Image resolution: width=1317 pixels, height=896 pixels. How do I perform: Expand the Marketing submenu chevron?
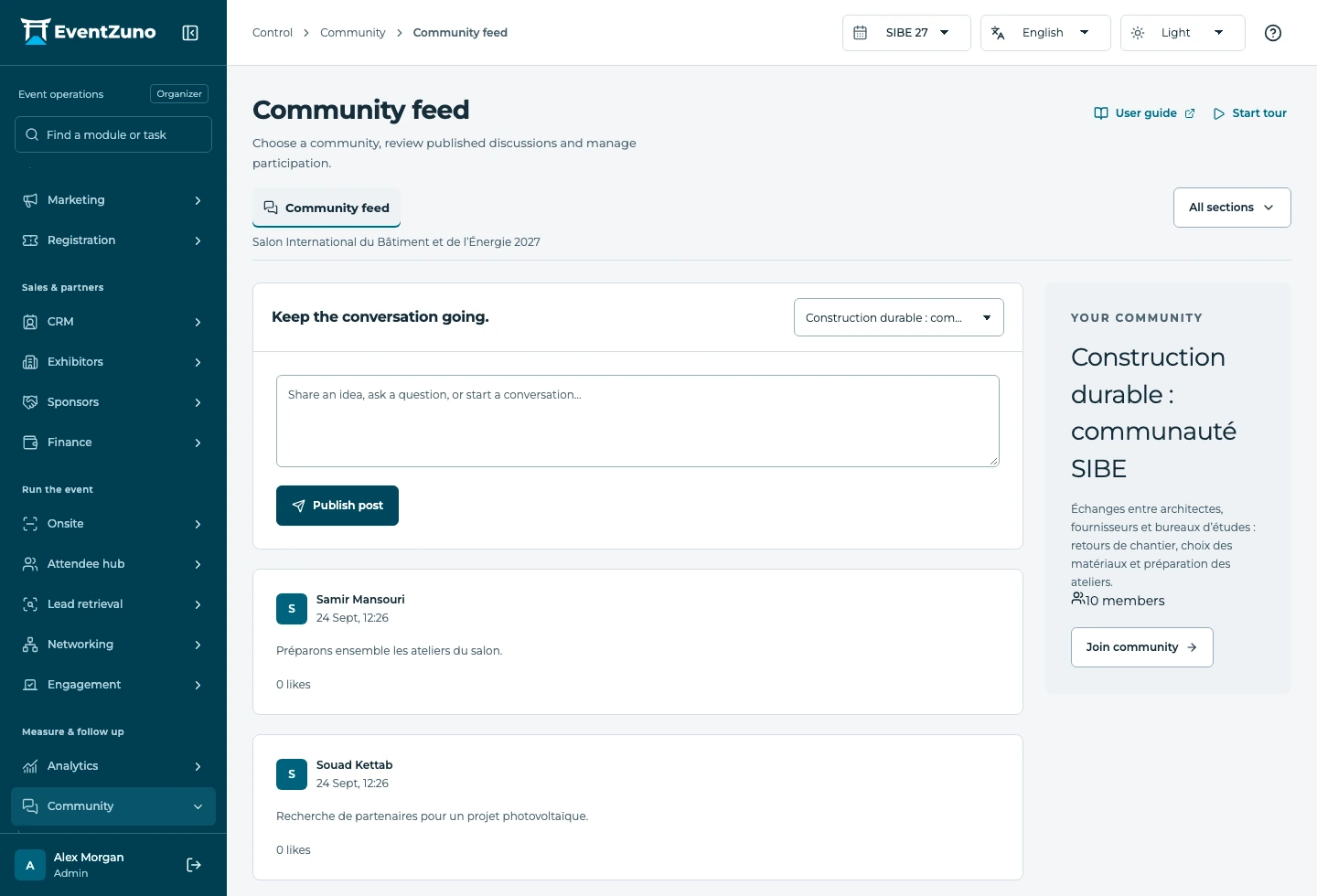click(x=198, y=200)
